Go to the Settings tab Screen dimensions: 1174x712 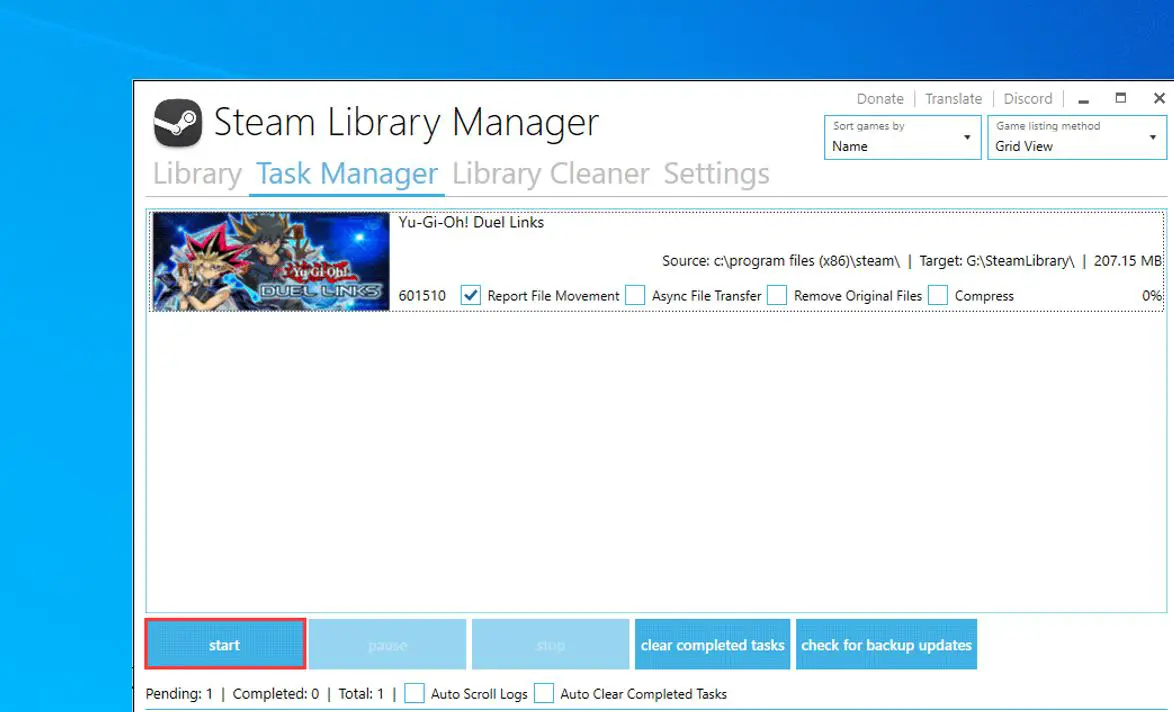tap(716, 174)
